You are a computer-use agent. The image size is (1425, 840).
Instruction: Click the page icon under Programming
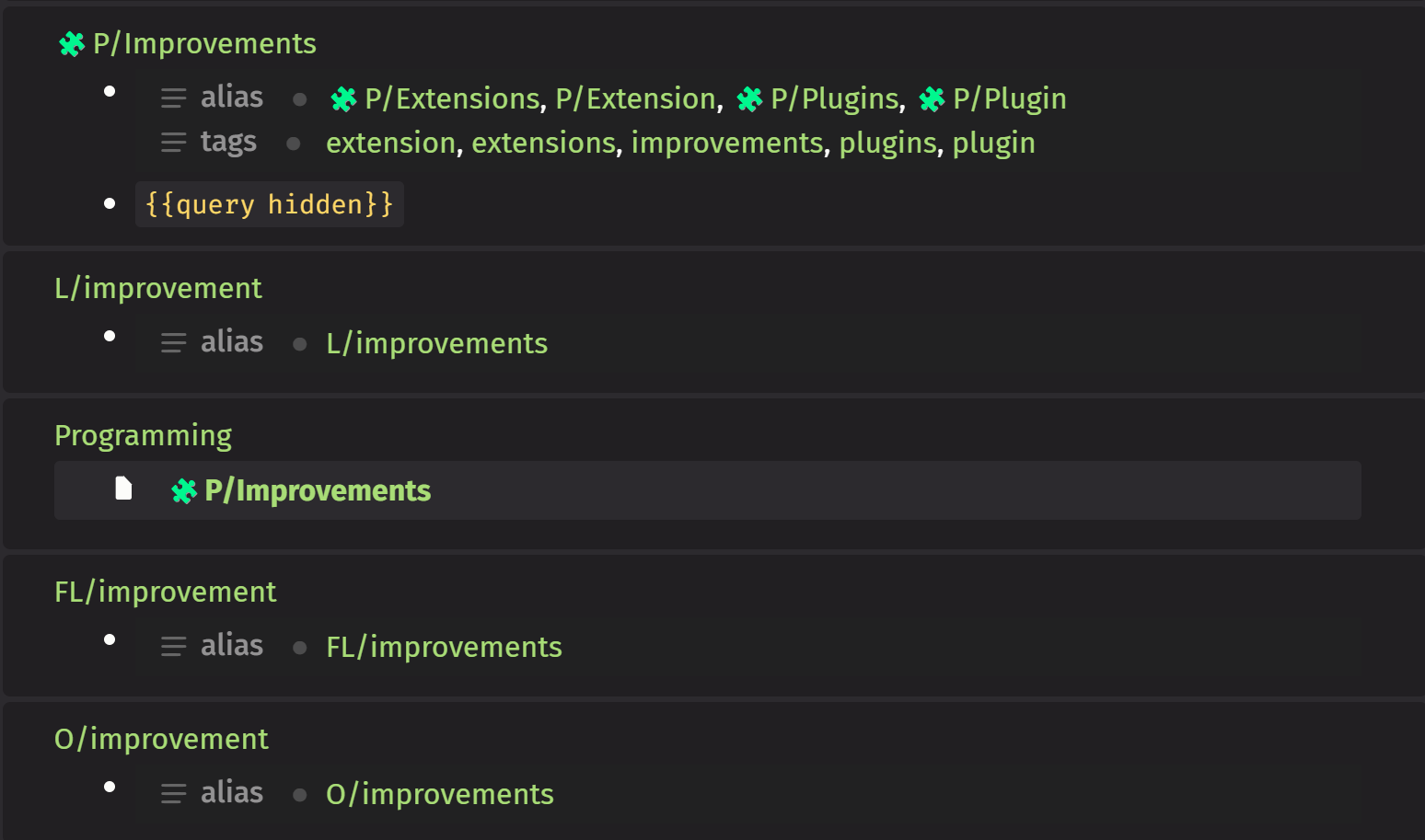(x=123, y=489)
